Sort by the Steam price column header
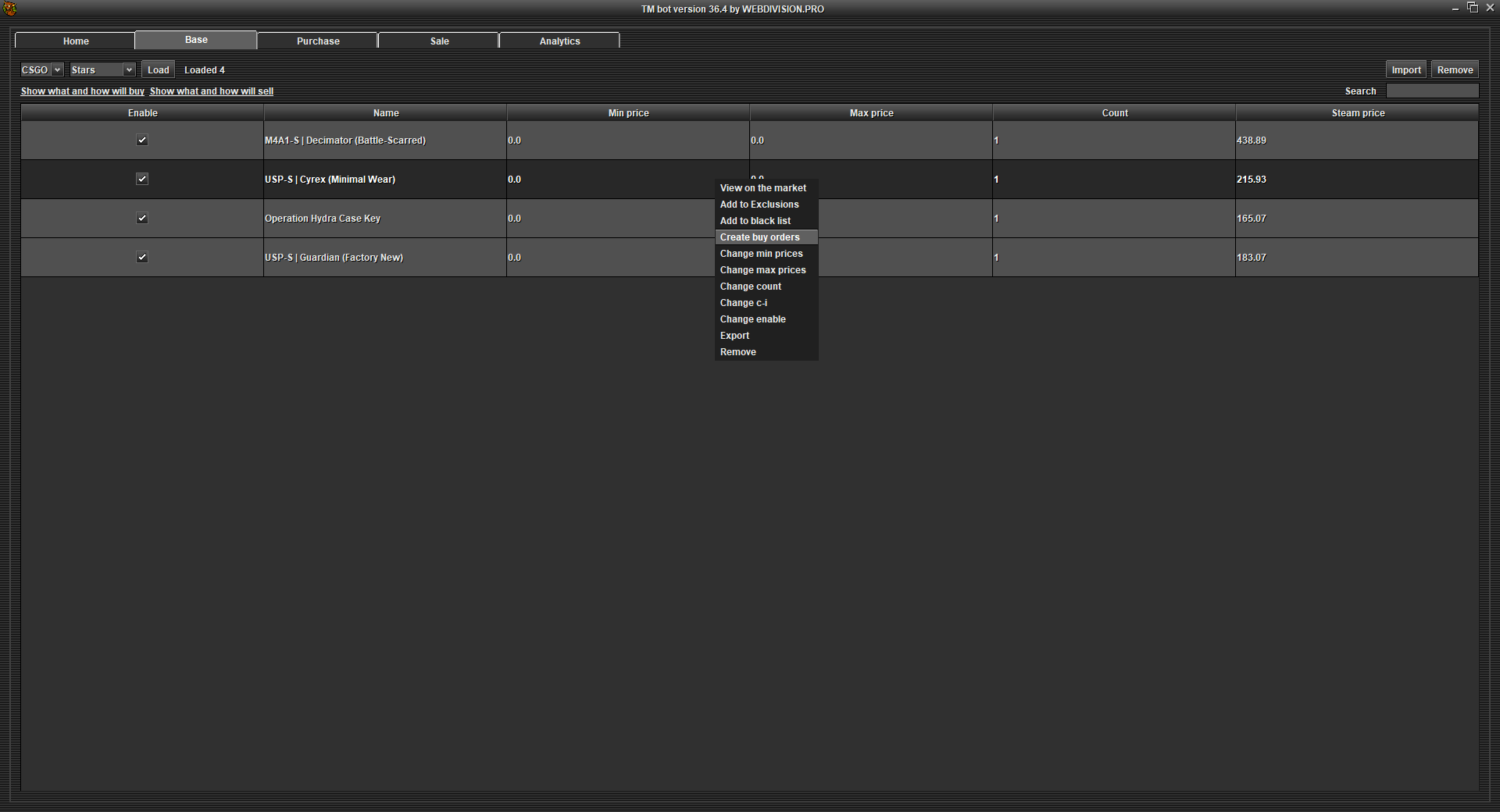 pyautogui.click(x=1357, y=113)
